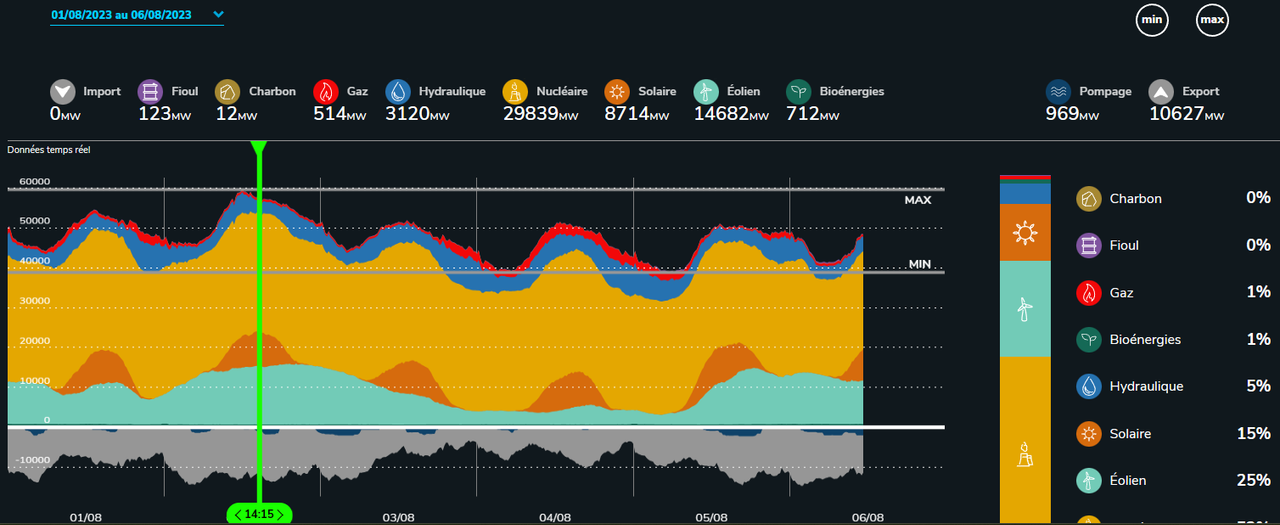This screenshot has height=525, width=1280.
Task: Click the 05/08 date on timeline axis
Action: (711, 518)
